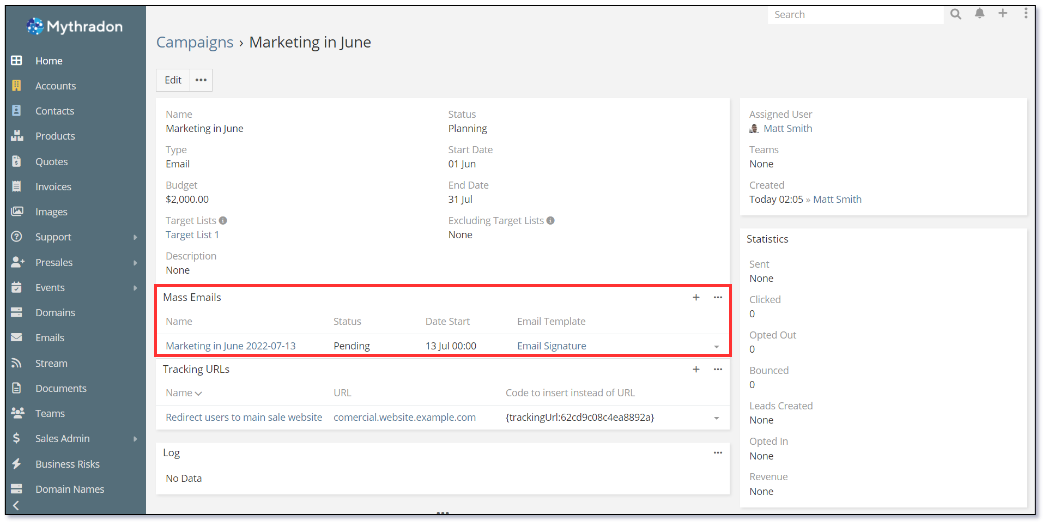This screenshot has height=527, width=1047.
Task: Open Business Risks menu item
Action: tap(67, 464)
